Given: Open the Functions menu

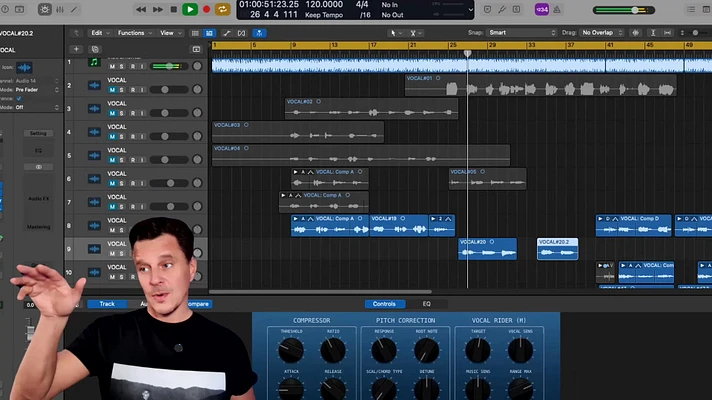Looking at the screenshot, I should point(135,33).
